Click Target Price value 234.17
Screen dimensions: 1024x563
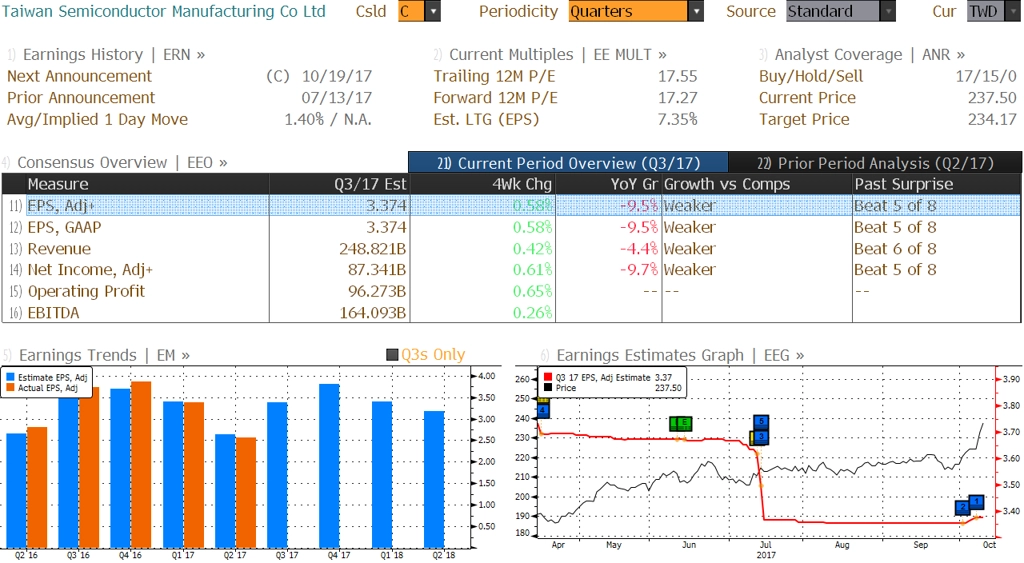992,120
